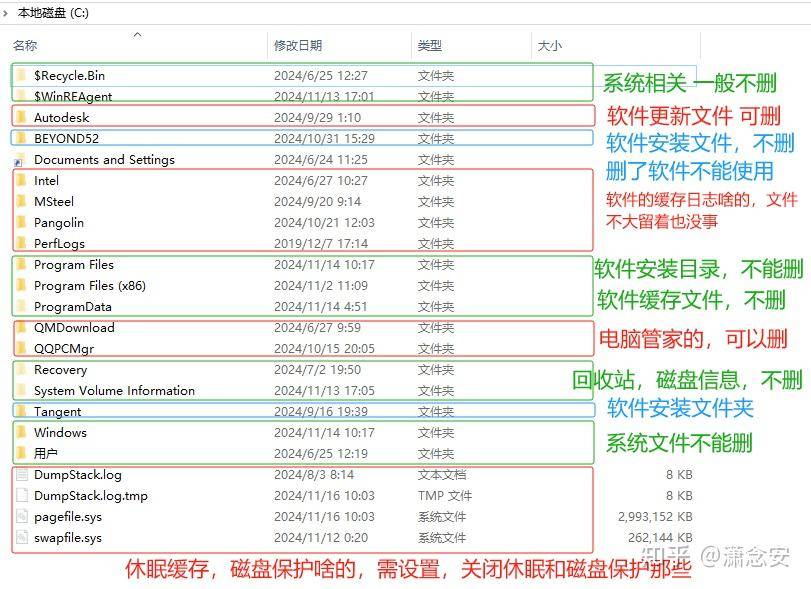This screenshot has width=811, height=589.
Task: Click the date 2024/10/31 15:29
Action: tap(324, 139)
